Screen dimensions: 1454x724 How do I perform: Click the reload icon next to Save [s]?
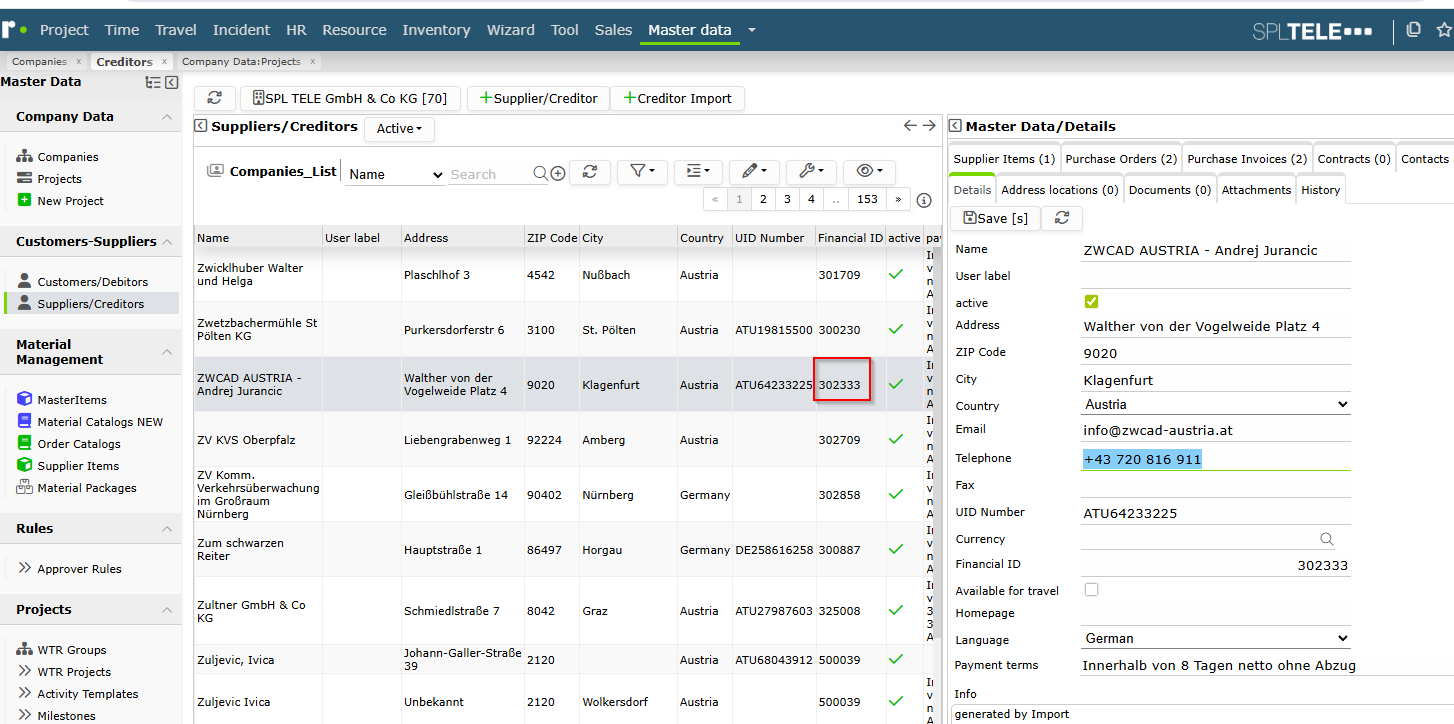coord(1062,218)
